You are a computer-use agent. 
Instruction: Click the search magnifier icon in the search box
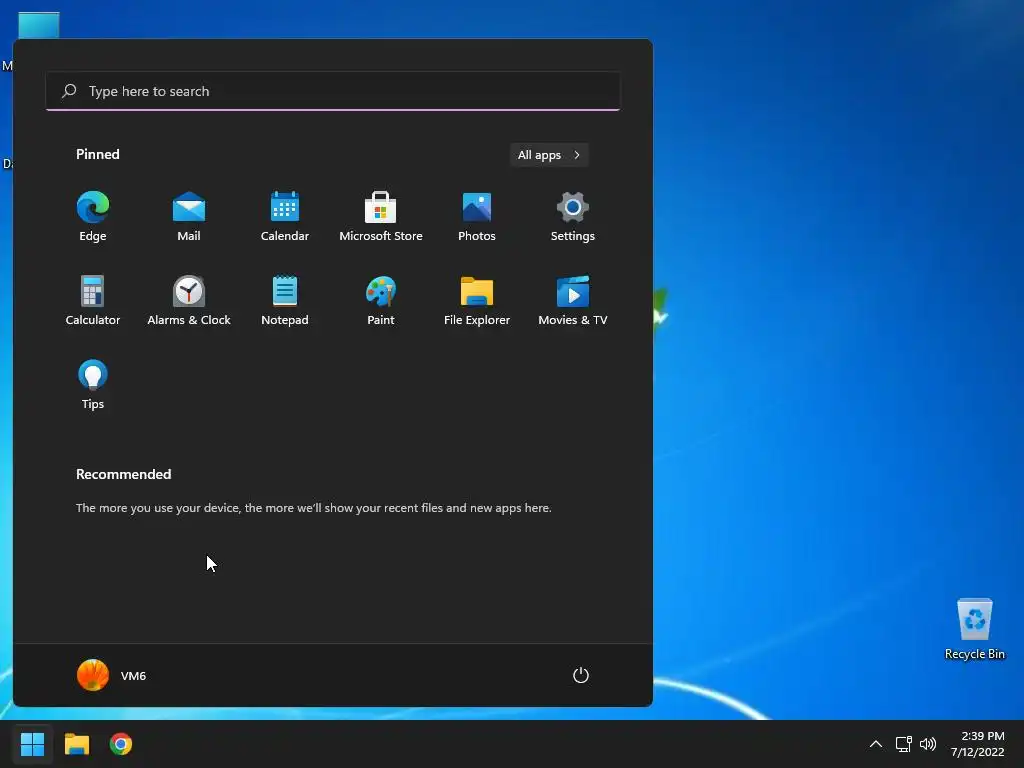coord(69,91)
